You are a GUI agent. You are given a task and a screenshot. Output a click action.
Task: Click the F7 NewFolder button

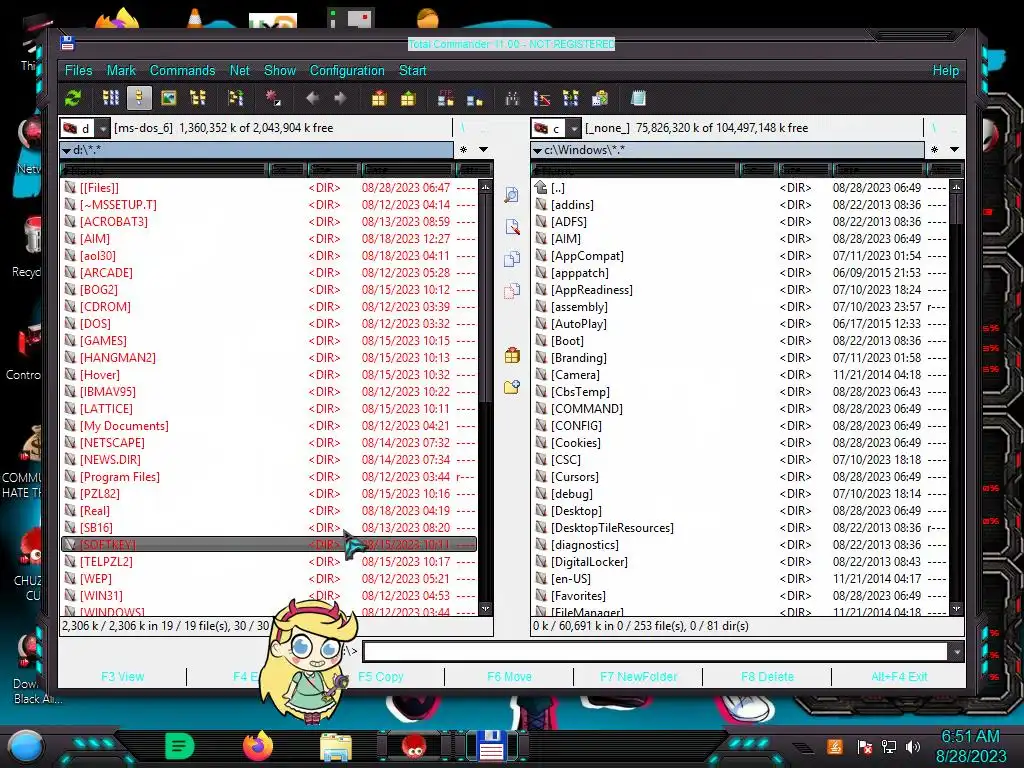click(x=639, y=677)
